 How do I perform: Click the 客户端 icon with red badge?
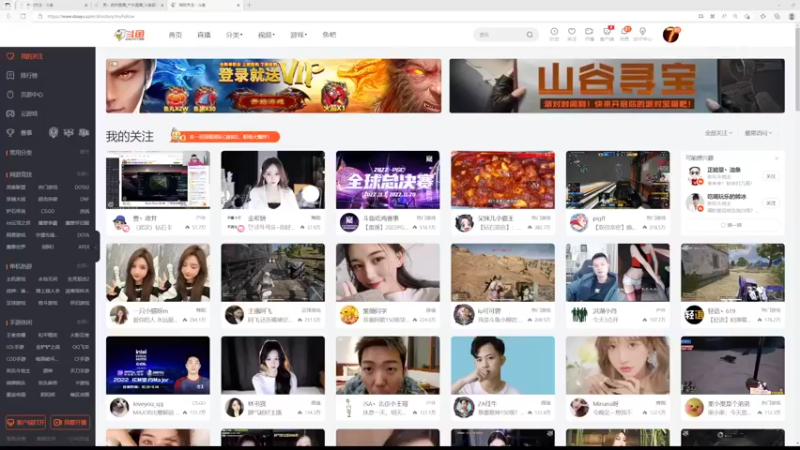pos(607,34)
